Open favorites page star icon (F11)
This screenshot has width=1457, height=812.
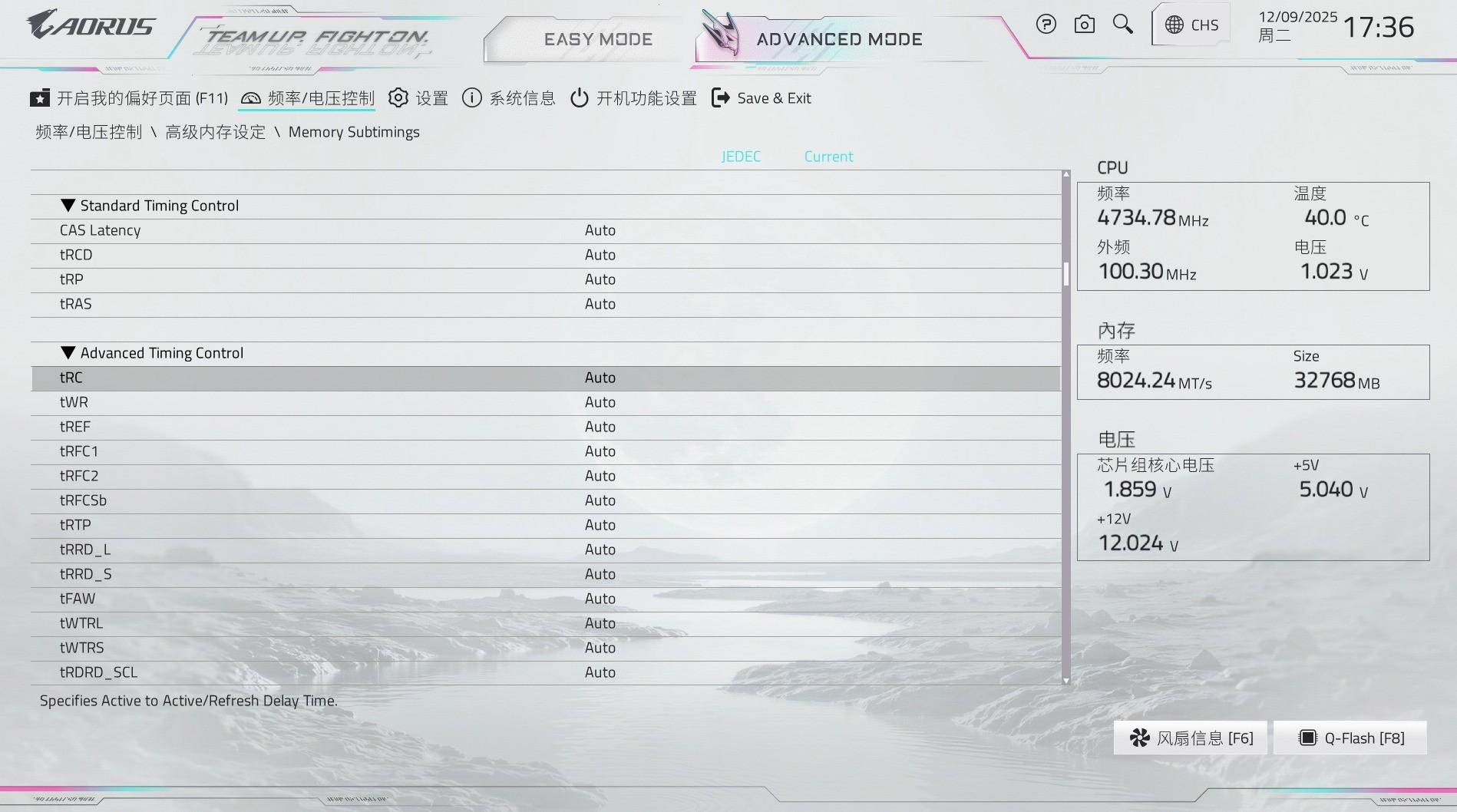(40, 98)
